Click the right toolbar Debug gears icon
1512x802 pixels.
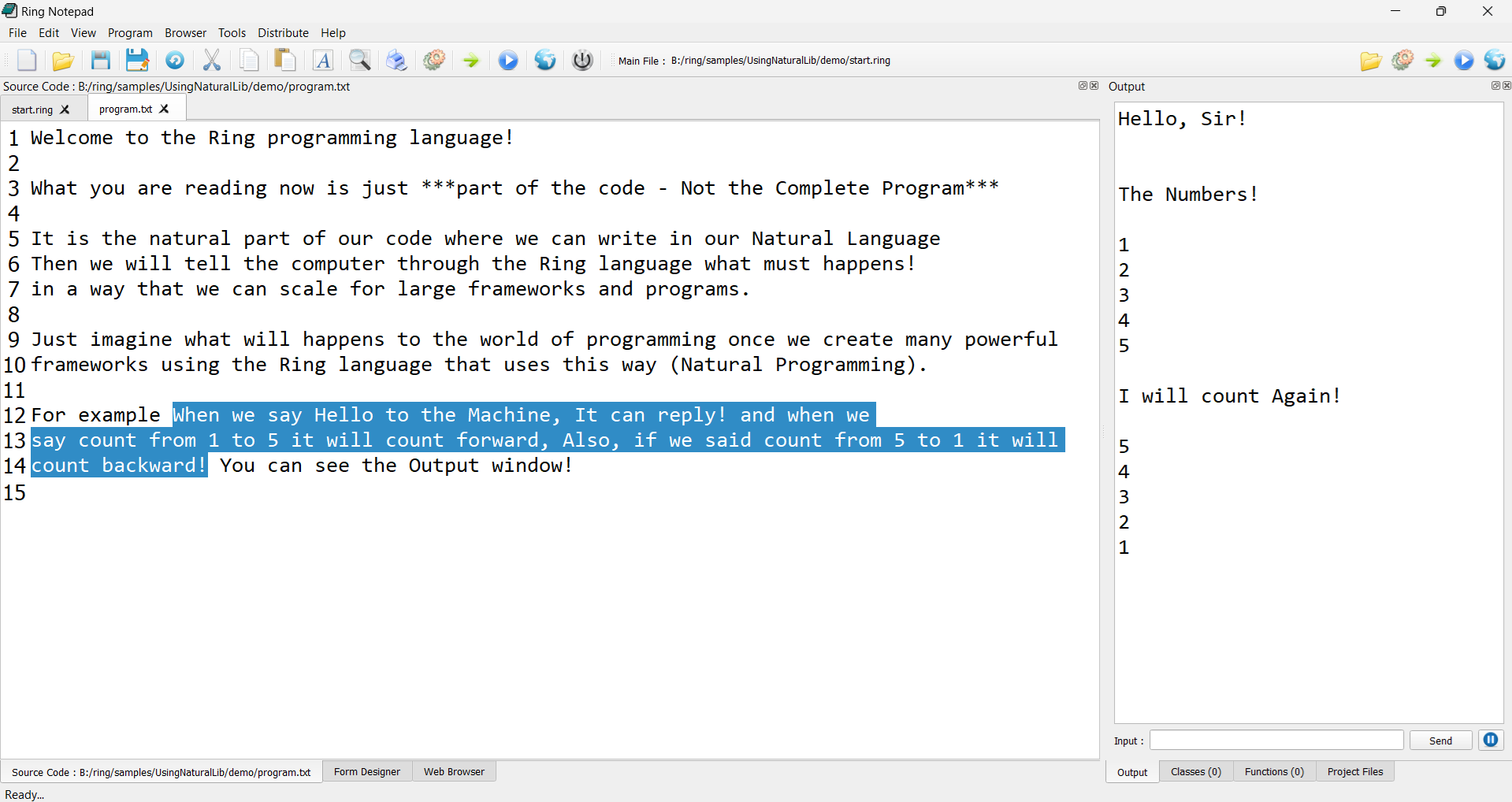point(1402,60)
